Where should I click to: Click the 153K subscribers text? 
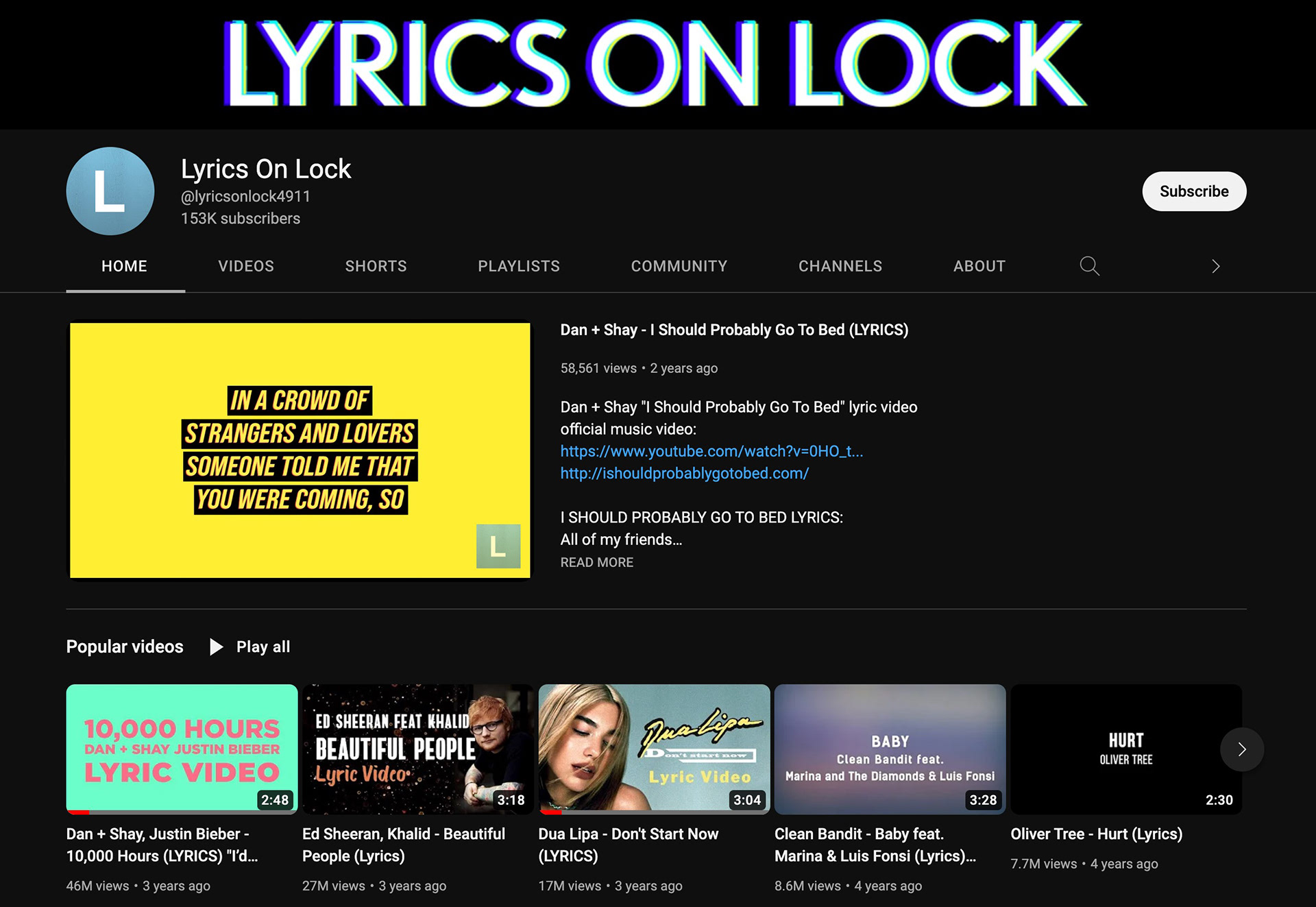coord(241,218)
